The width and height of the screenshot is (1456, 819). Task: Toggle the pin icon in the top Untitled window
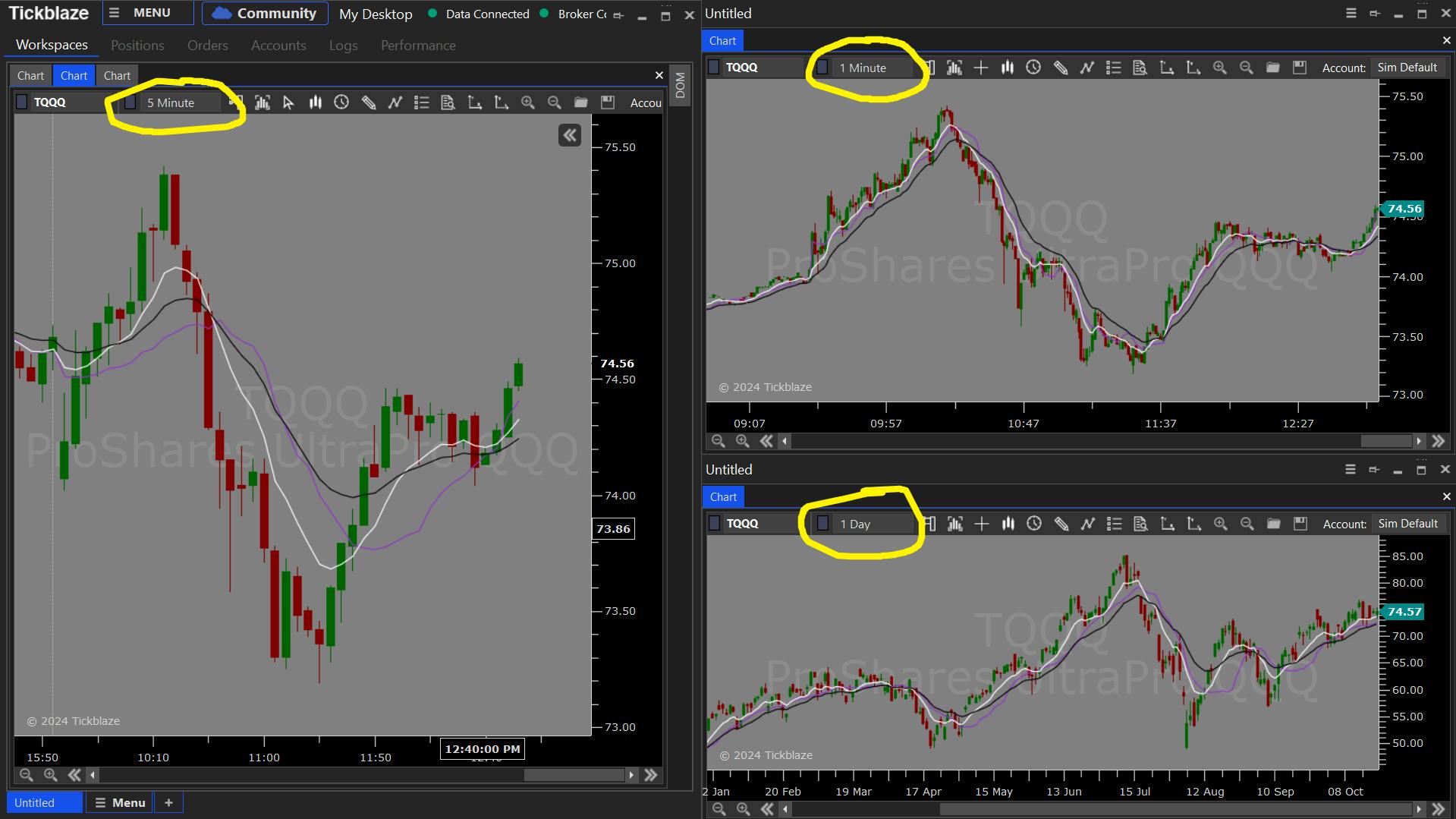click(1374, 14)
